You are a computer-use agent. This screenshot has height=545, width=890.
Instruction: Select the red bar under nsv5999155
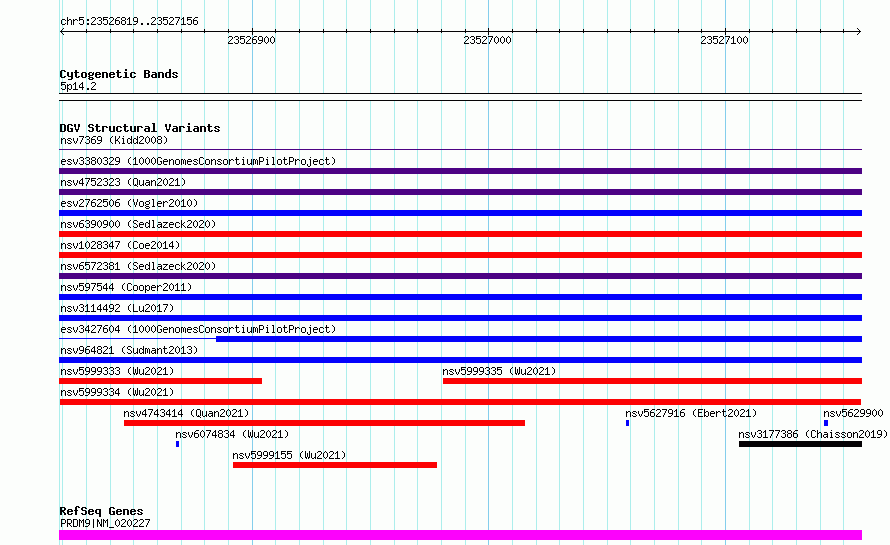pos(335,465)
